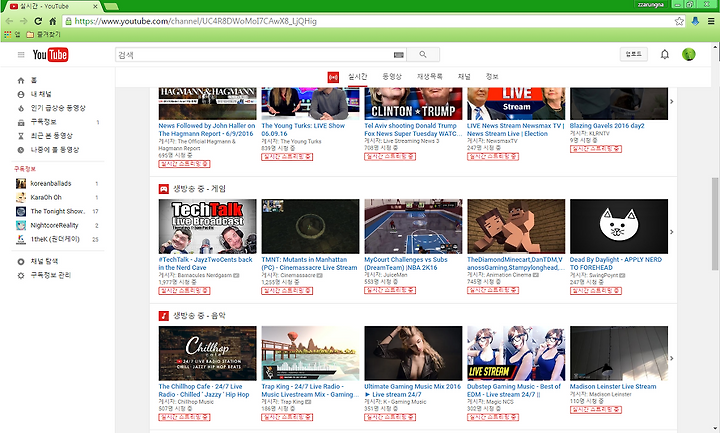Click the browser forward arrow
The image size is (720, 433).
coord(23,21)
